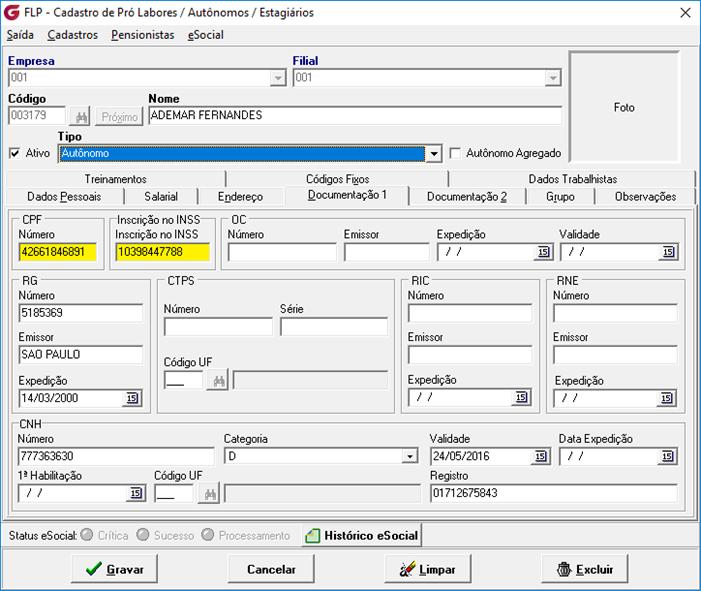Switch to the Dados Pessoais tab
The height and width of the screenshot is (591, 701).
coord(64,197)
